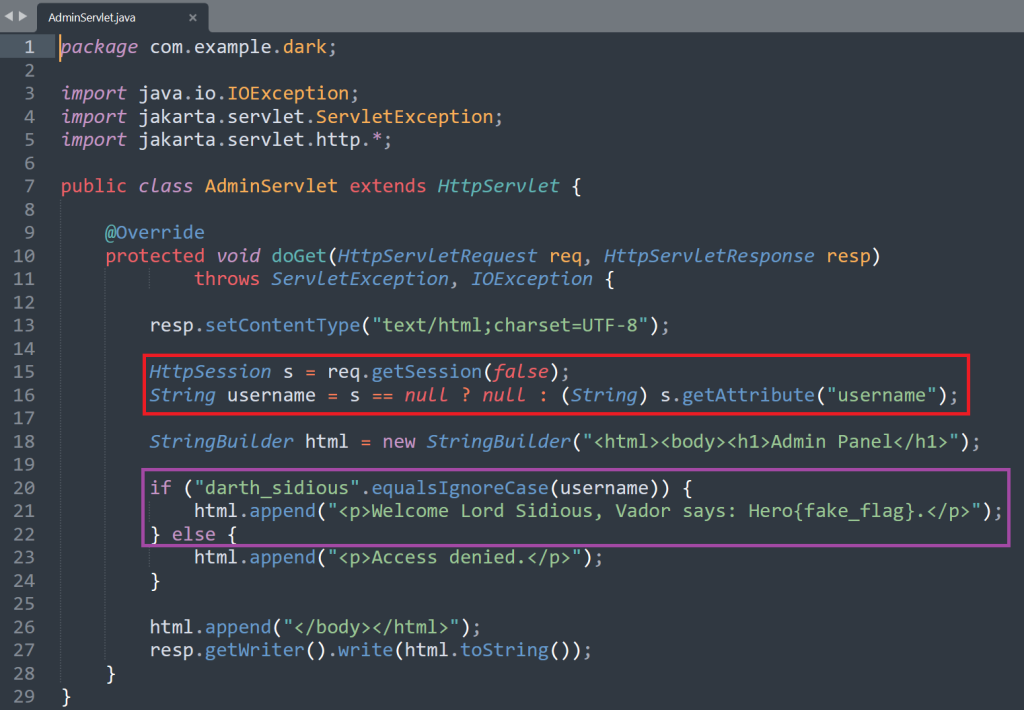1024x710 pixels.
Task: Click line number 1 in the gutter
Action: click(29, 46)
